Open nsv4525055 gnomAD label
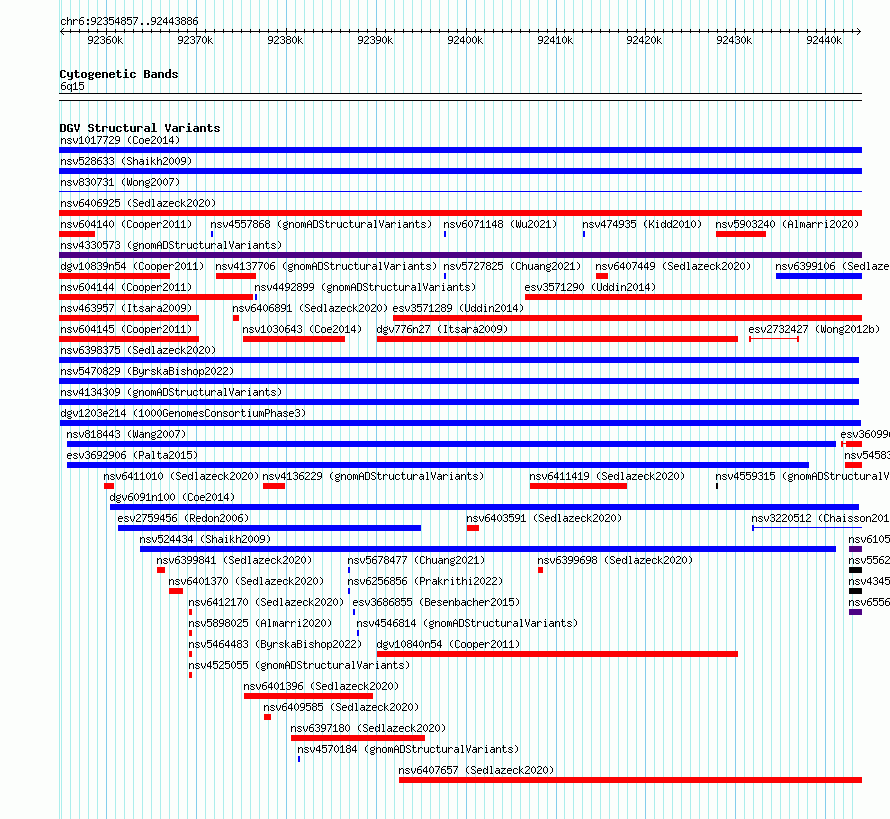This screenshot has height=819, width=890. [x=299, y=665]
